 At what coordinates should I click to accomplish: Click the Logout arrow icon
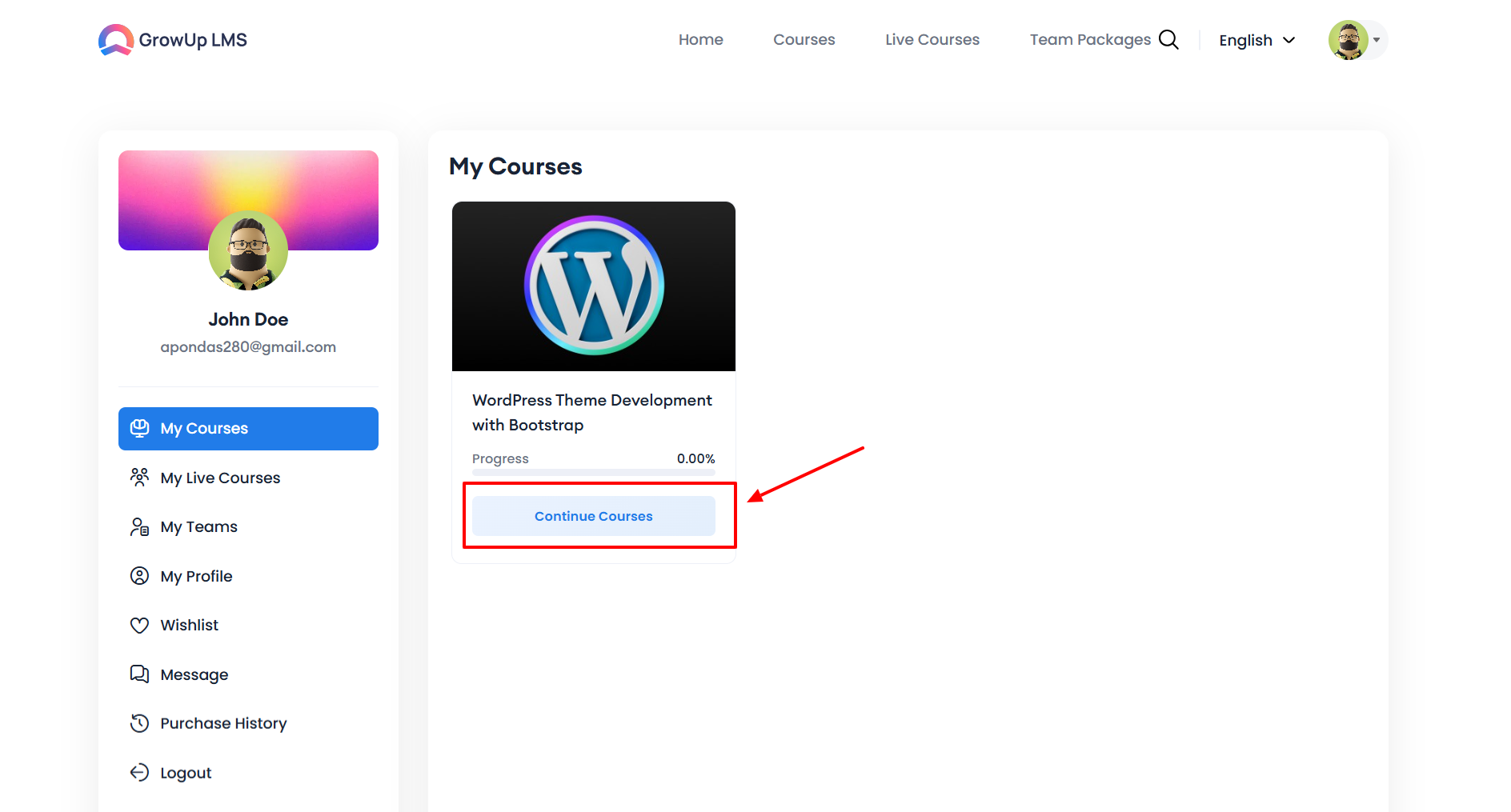click(x=139, y=773)
